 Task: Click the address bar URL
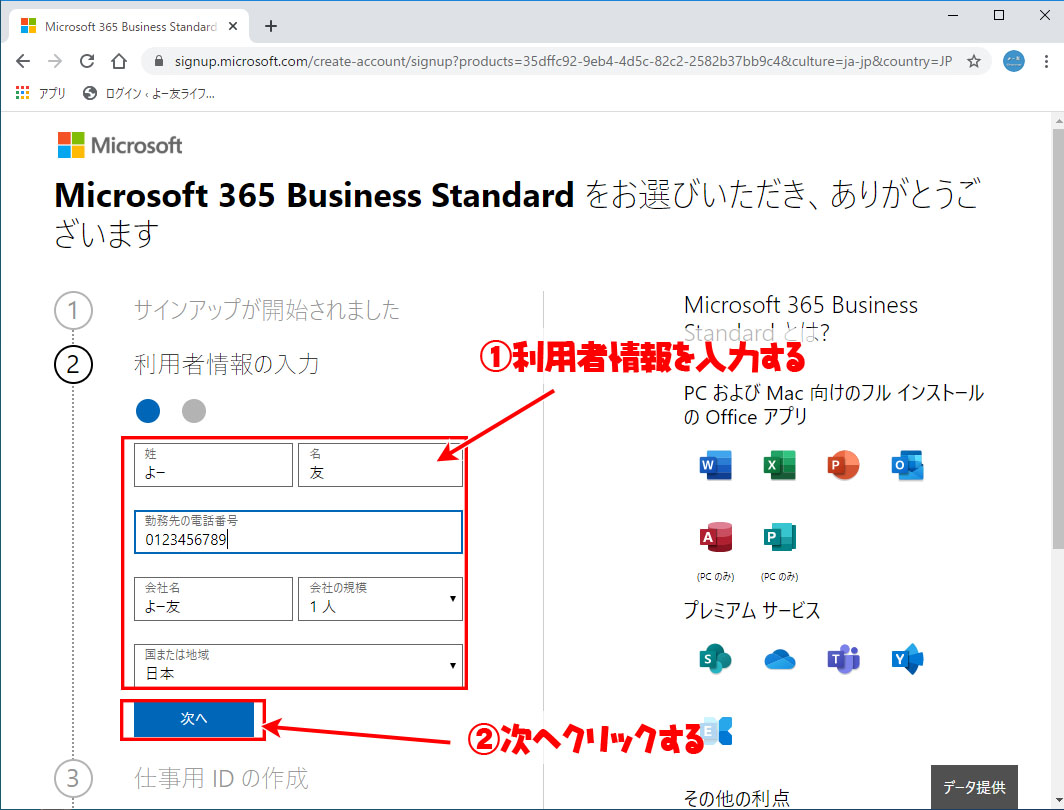click(563, 61)
